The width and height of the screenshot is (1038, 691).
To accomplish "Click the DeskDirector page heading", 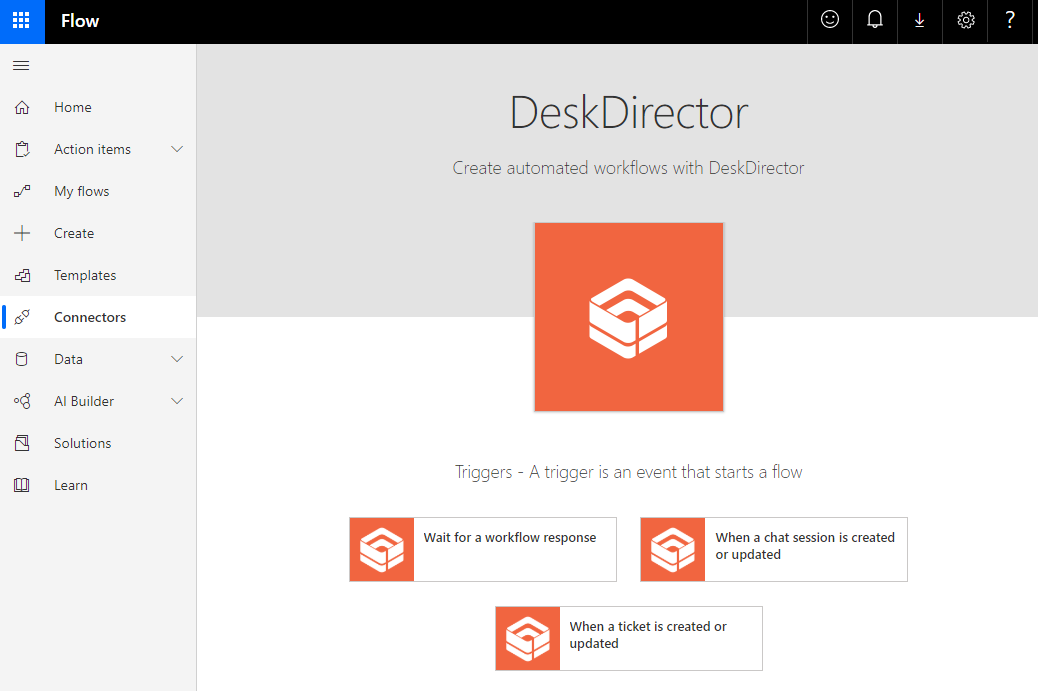I will point(629,113).
